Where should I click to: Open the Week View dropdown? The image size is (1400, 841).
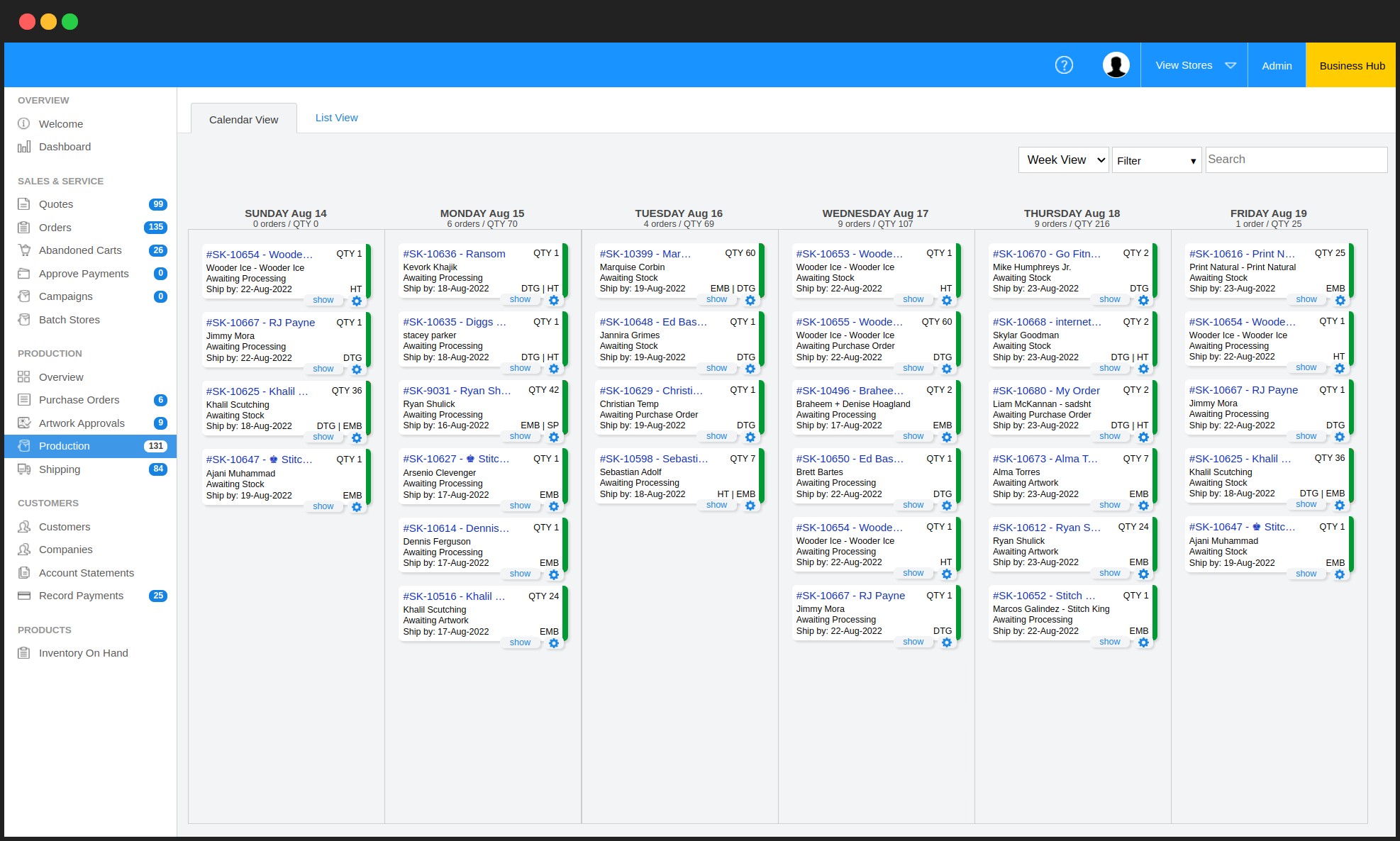click(x=1063, y=160)
